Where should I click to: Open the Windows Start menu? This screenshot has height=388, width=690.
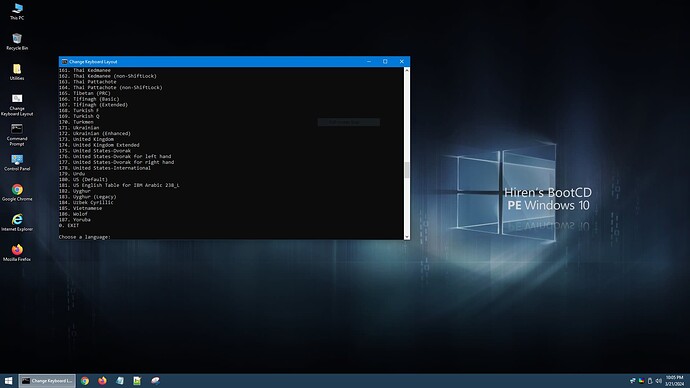click(8, 381)
